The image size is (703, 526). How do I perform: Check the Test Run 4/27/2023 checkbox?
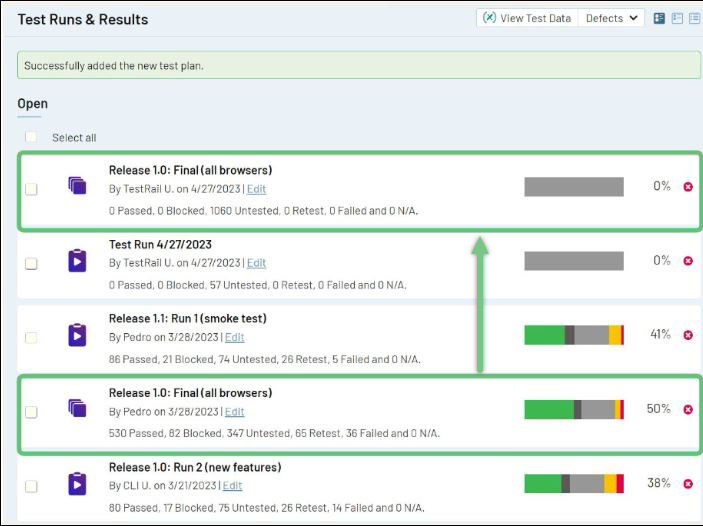pyautogui.click(x=31, y=263)
